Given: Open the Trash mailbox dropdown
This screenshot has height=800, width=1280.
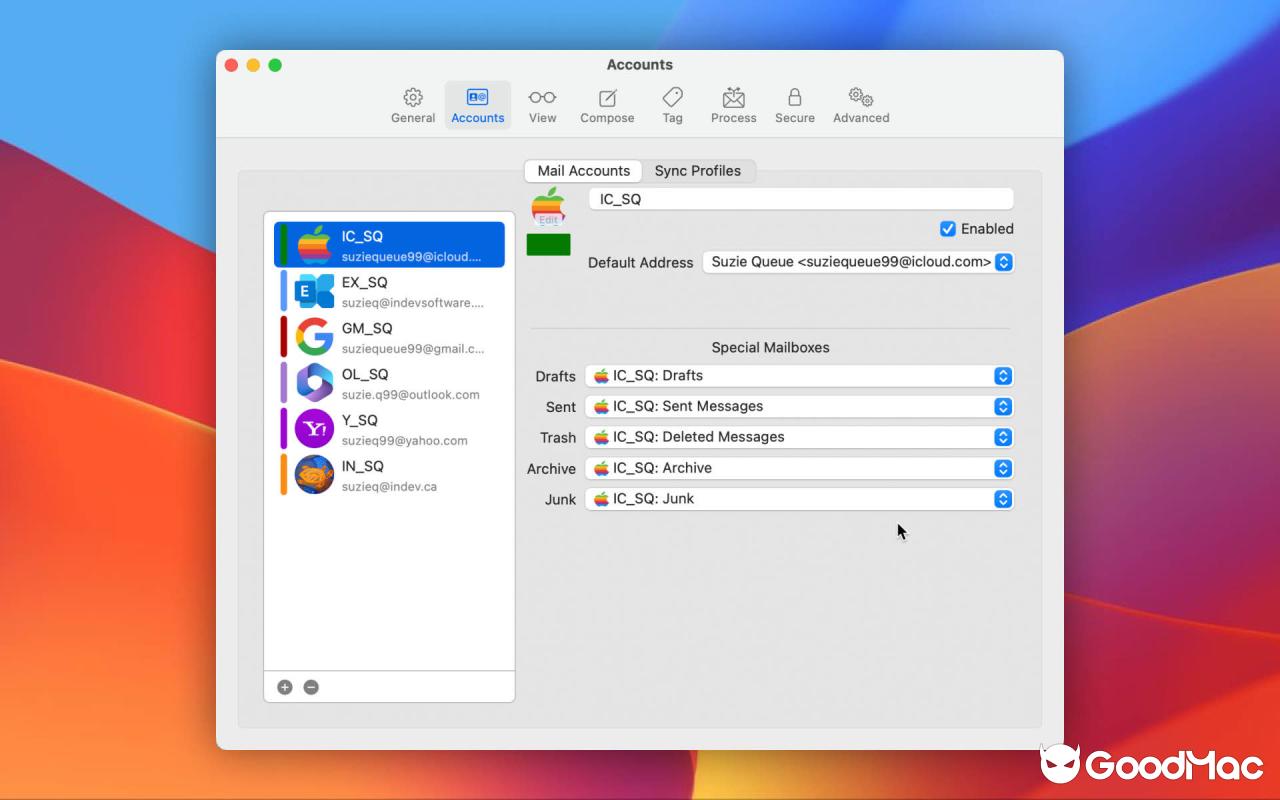Looking at the screenshot, I should [1003, 437].
